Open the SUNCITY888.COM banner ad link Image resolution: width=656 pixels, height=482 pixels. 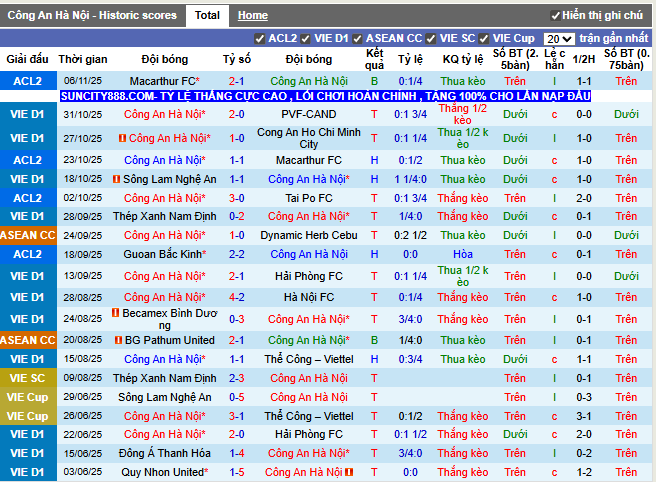[325, 96]
